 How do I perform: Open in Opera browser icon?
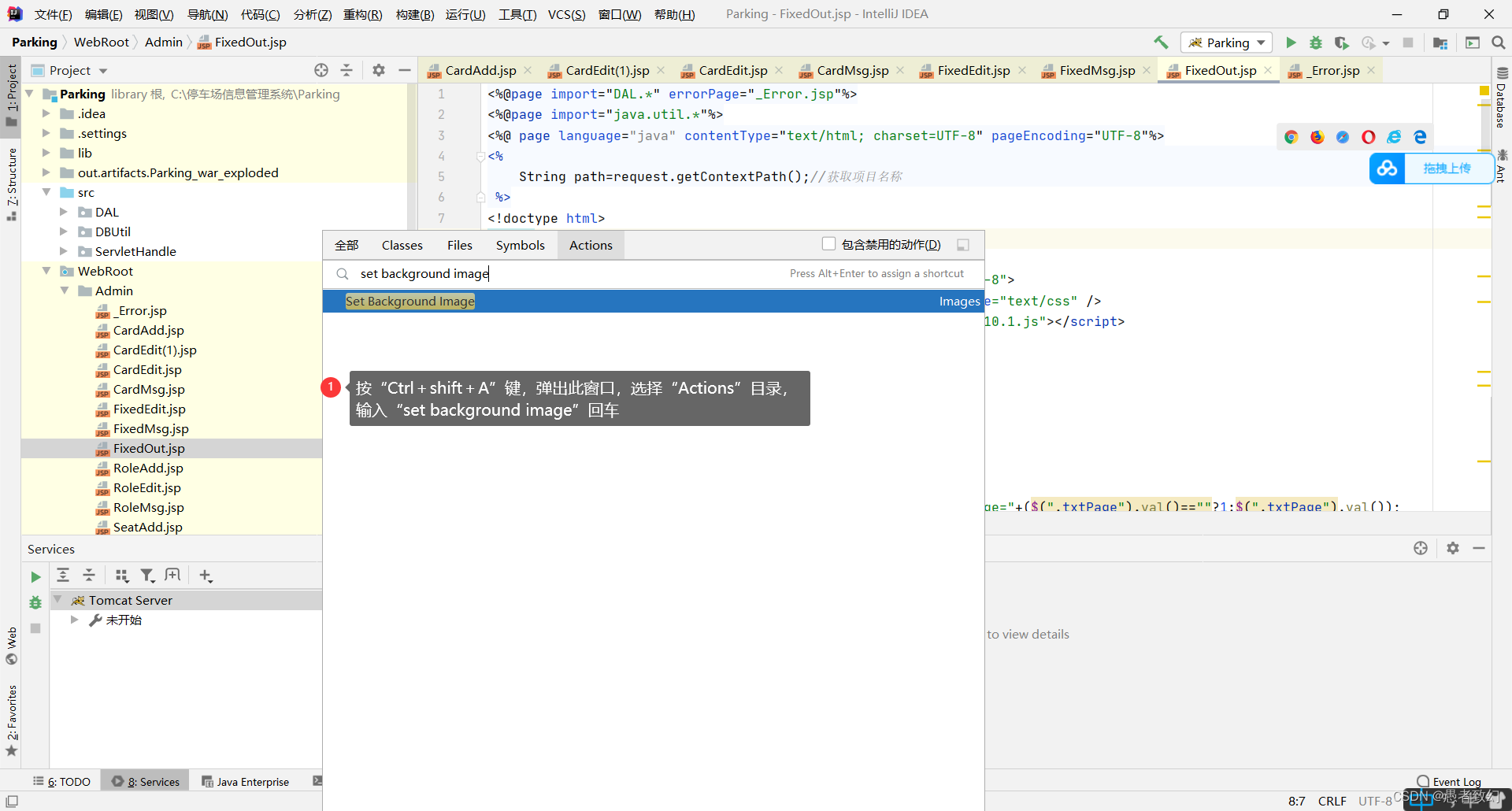[x=1369, y=137]
